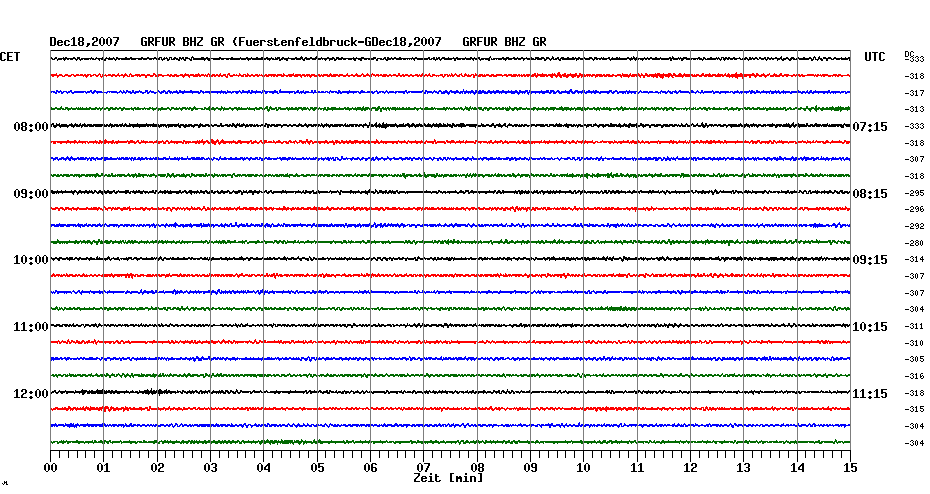Click the black seismic trace at 12:00 CET
930x494 pixels.
pos(451,392)
